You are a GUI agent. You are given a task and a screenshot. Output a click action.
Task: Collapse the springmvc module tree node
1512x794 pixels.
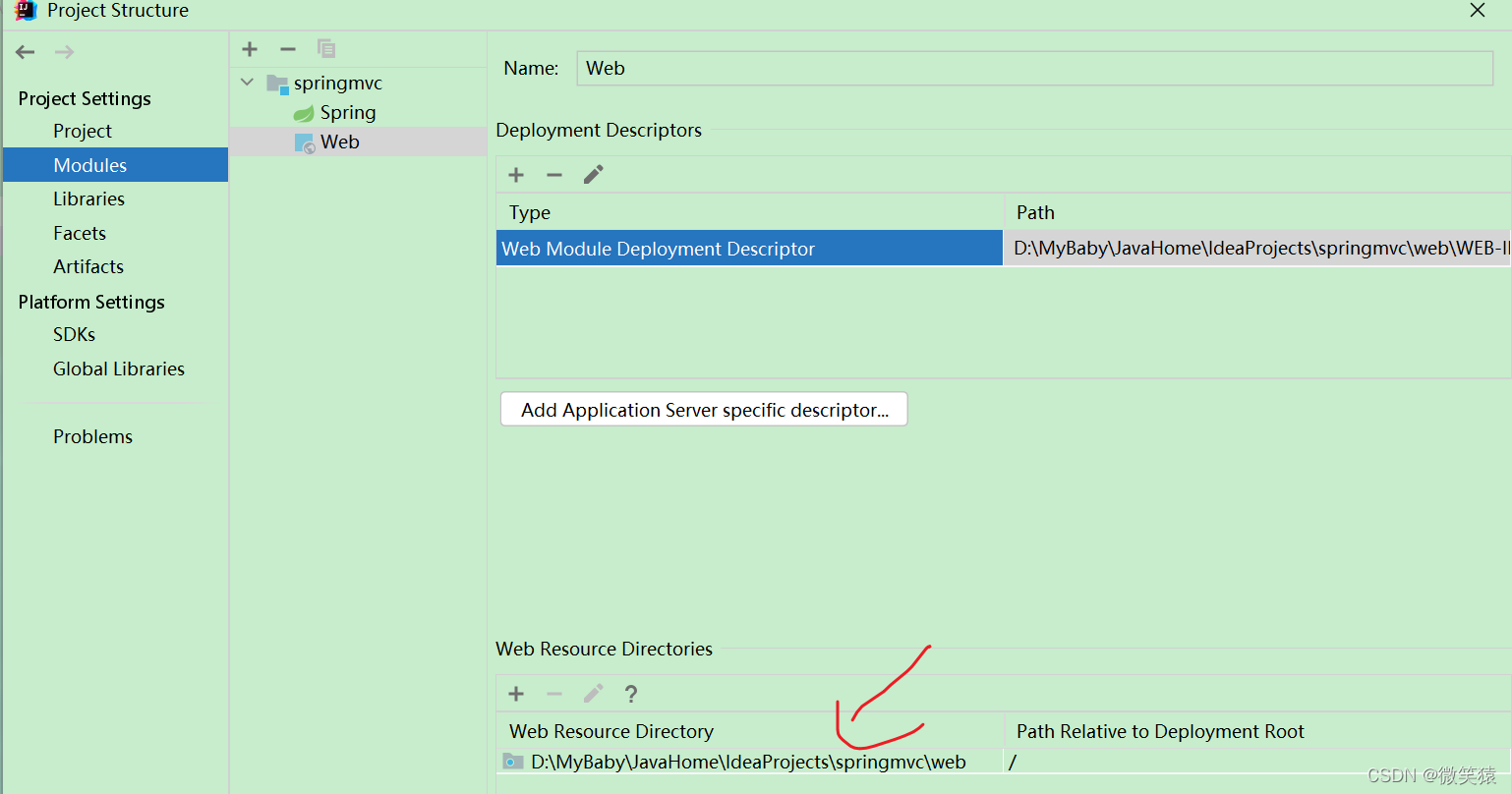(248, 83)
